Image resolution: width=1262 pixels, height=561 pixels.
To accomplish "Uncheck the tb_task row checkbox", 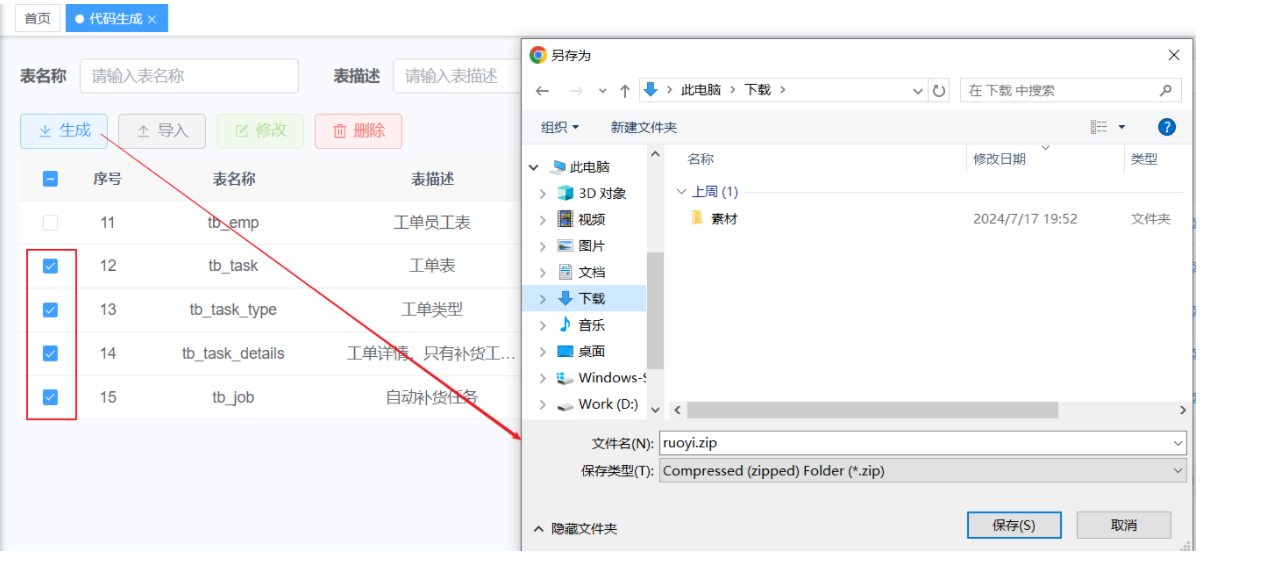I will (50, 266).
